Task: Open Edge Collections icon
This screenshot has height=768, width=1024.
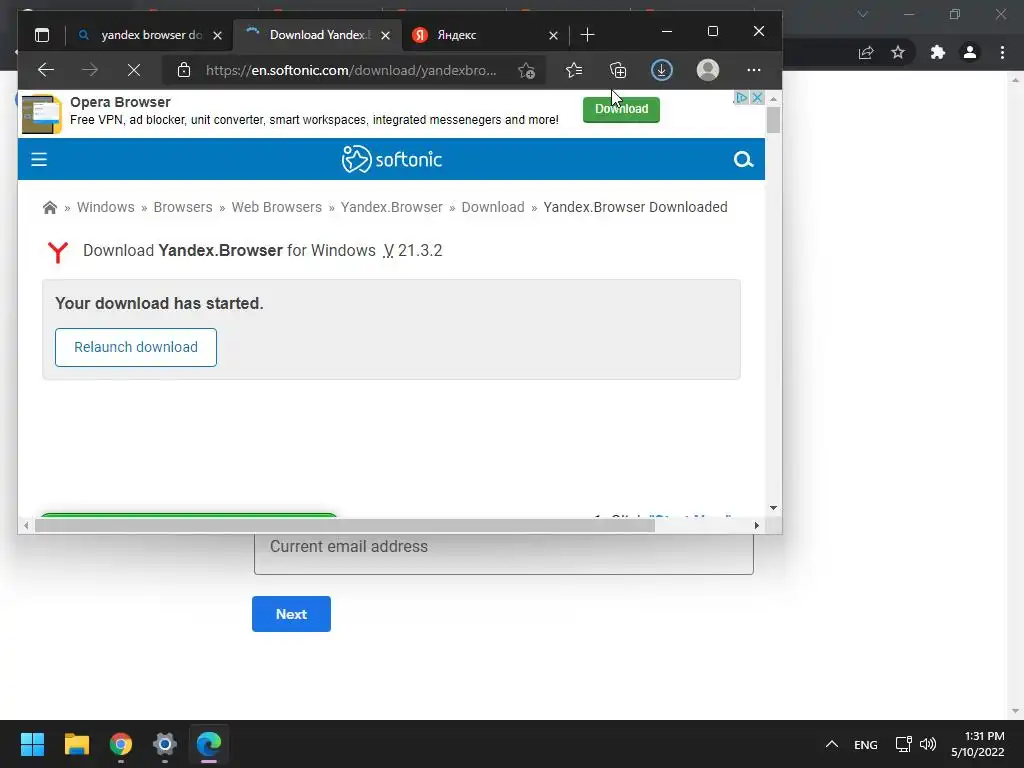Action: click(x=618, y=70)
